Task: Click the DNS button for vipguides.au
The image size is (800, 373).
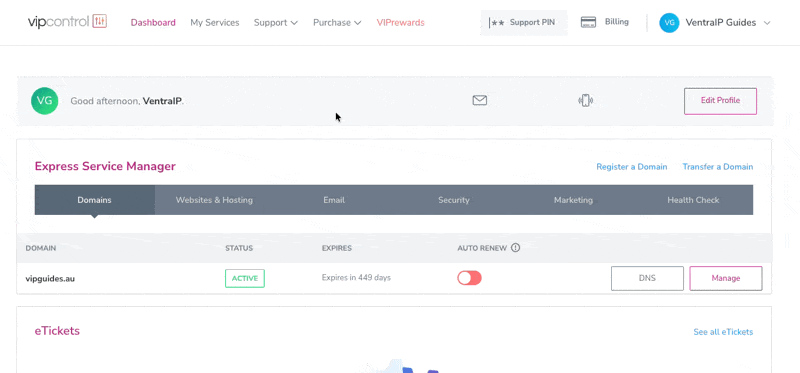Action: tap(647, 278)
